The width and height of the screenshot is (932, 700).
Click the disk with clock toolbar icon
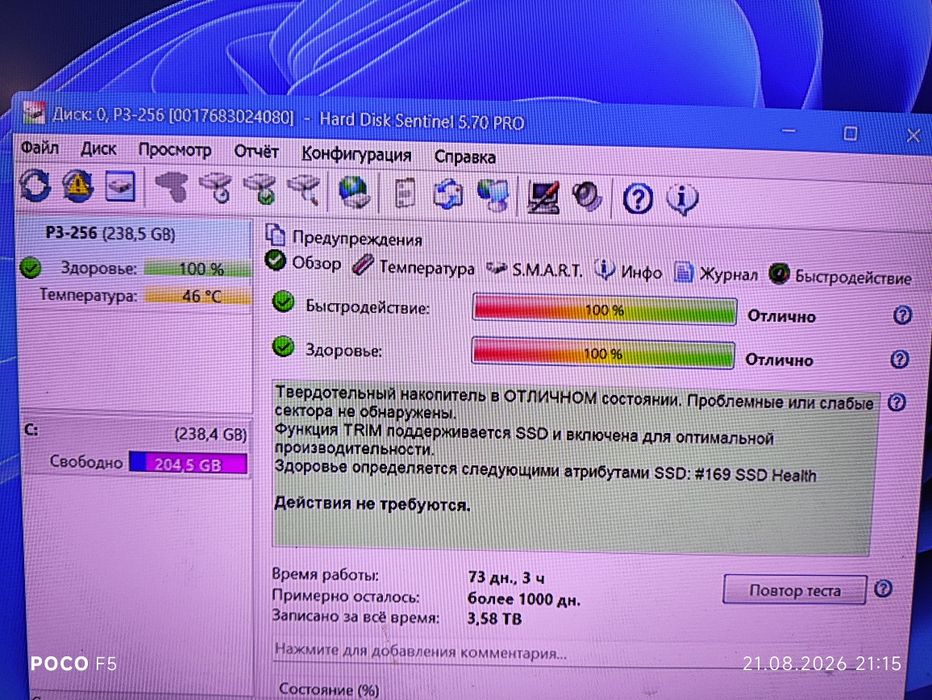[x=216, y=188]
